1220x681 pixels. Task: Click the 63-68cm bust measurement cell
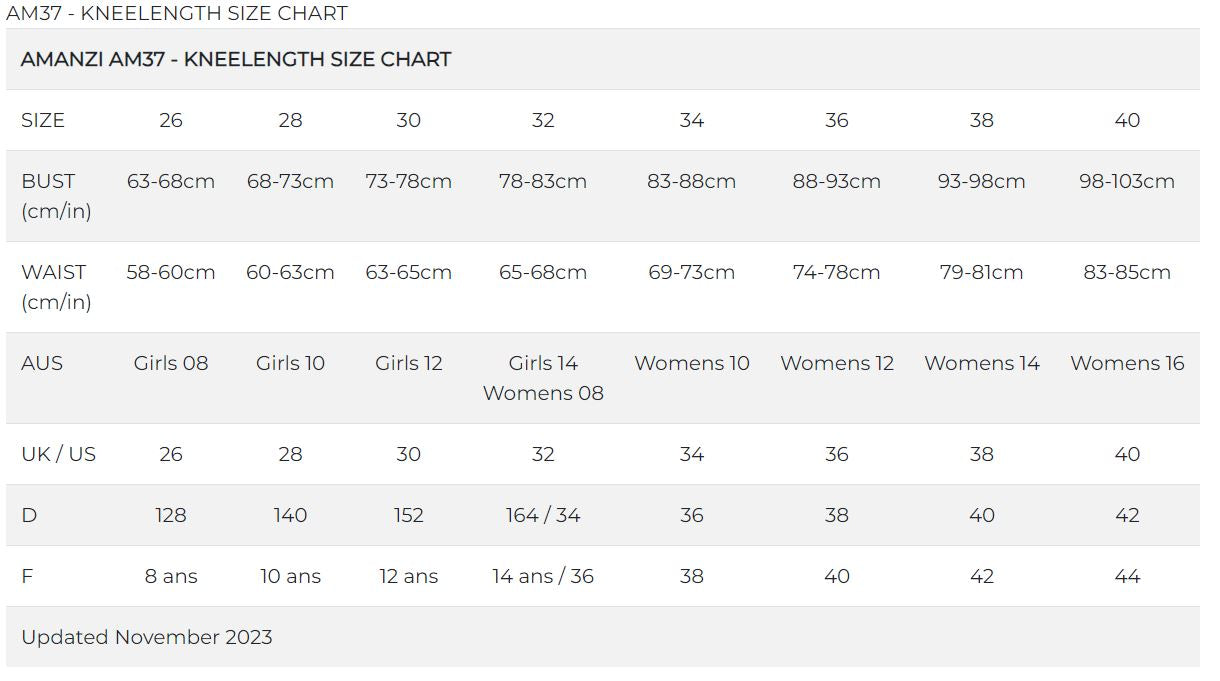point(171,181)
